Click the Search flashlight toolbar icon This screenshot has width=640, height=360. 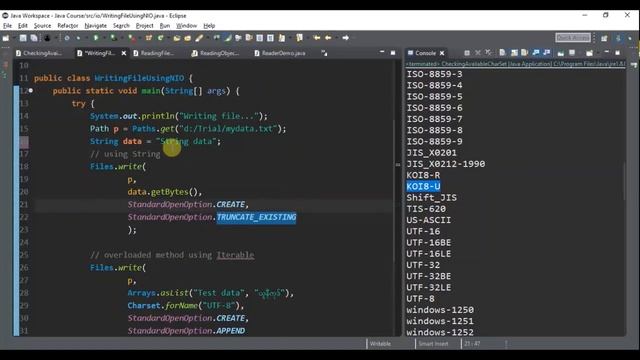click(198, 38)
